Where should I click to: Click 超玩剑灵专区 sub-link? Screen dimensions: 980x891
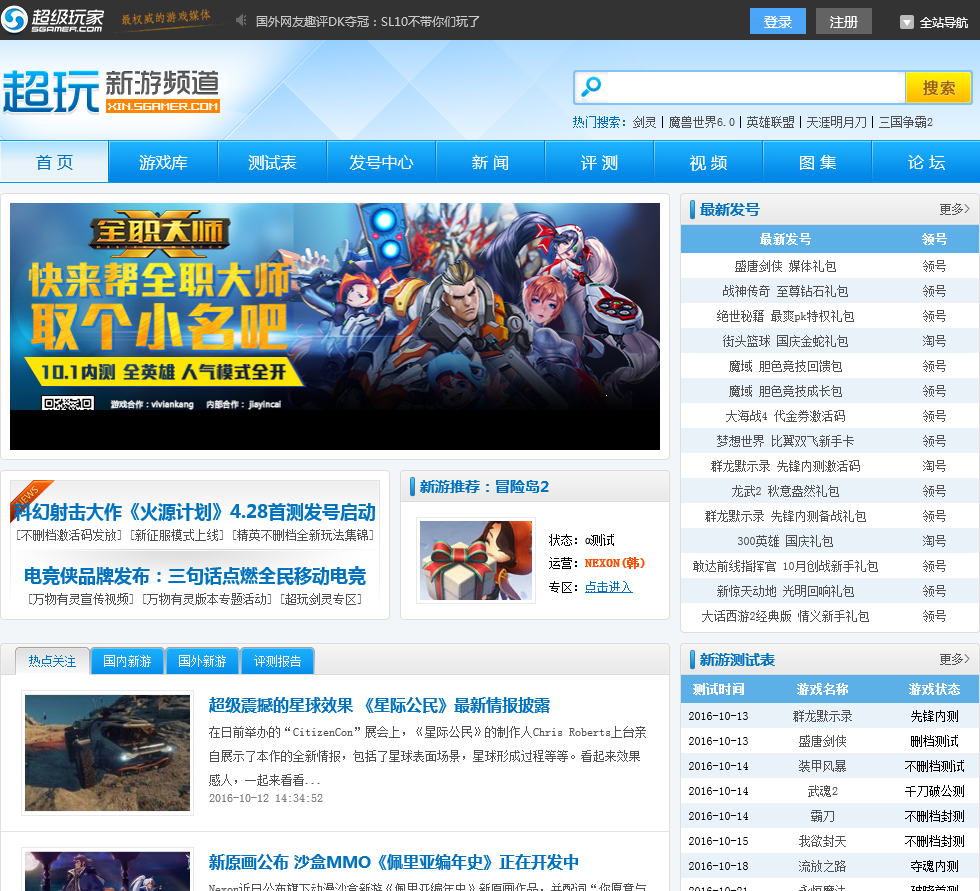pyautogui.click(x=321, y=599)
